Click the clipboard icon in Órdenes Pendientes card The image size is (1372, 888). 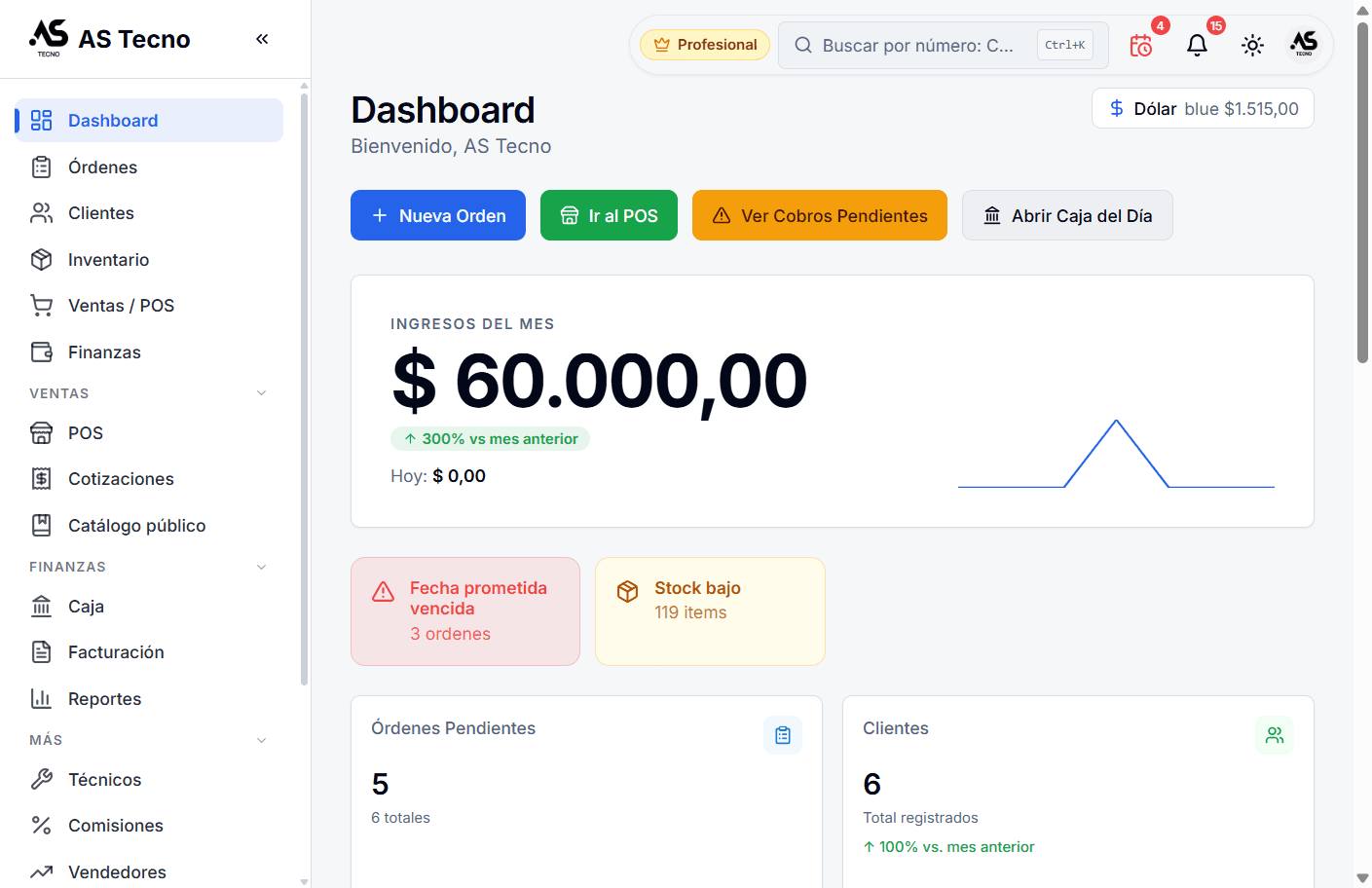point(783,735)
